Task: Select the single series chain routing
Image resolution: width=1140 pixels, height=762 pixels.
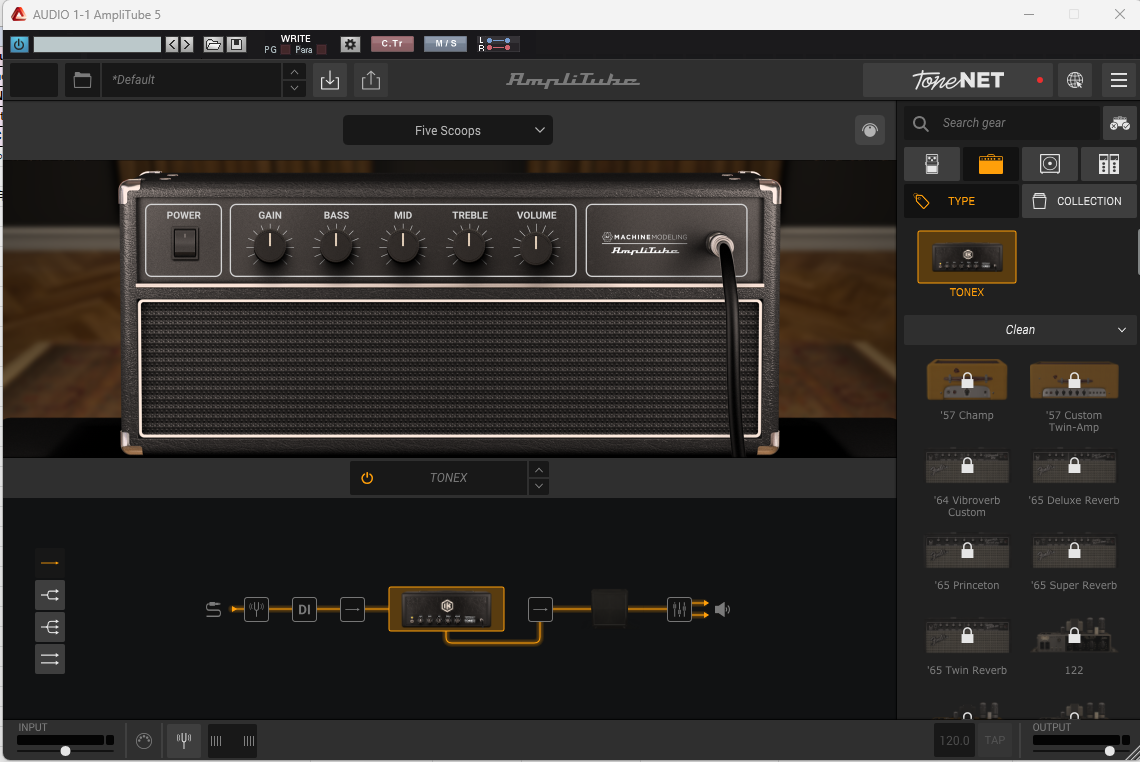Action: pos(50,563)
